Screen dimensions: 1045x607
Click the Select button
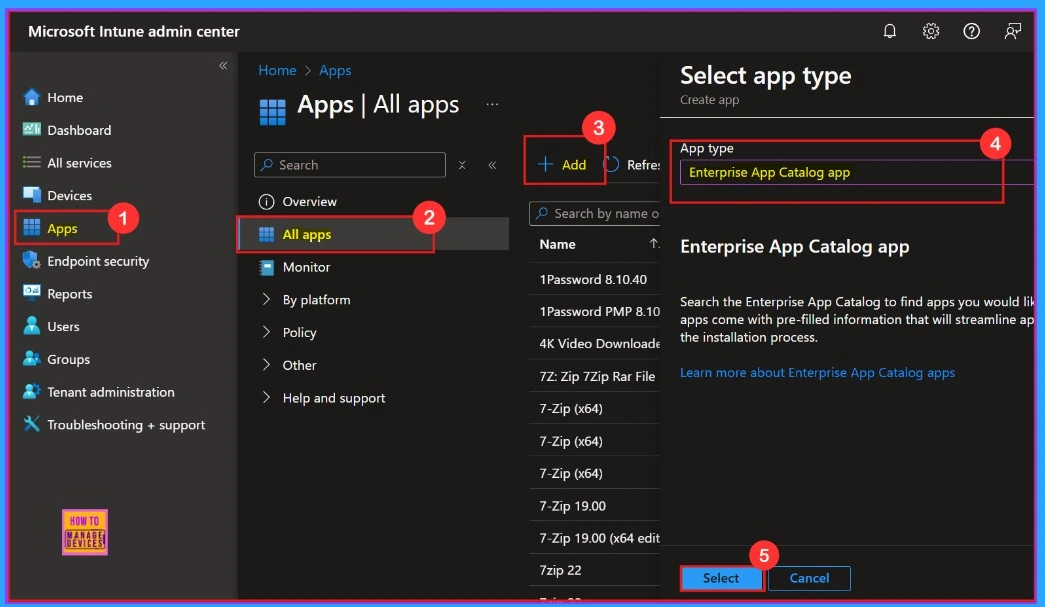[x=720, y=578]
